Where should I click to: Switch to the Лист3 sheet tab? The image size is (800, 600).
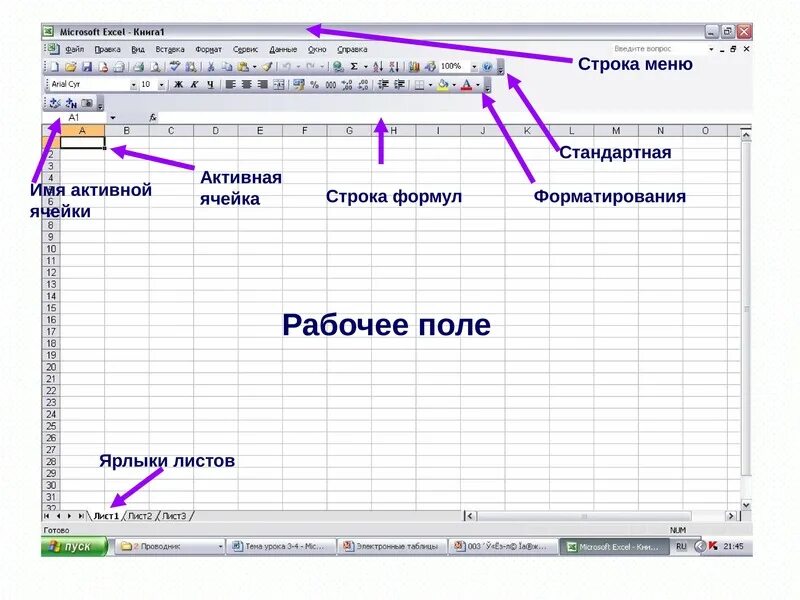coord(174,516)
